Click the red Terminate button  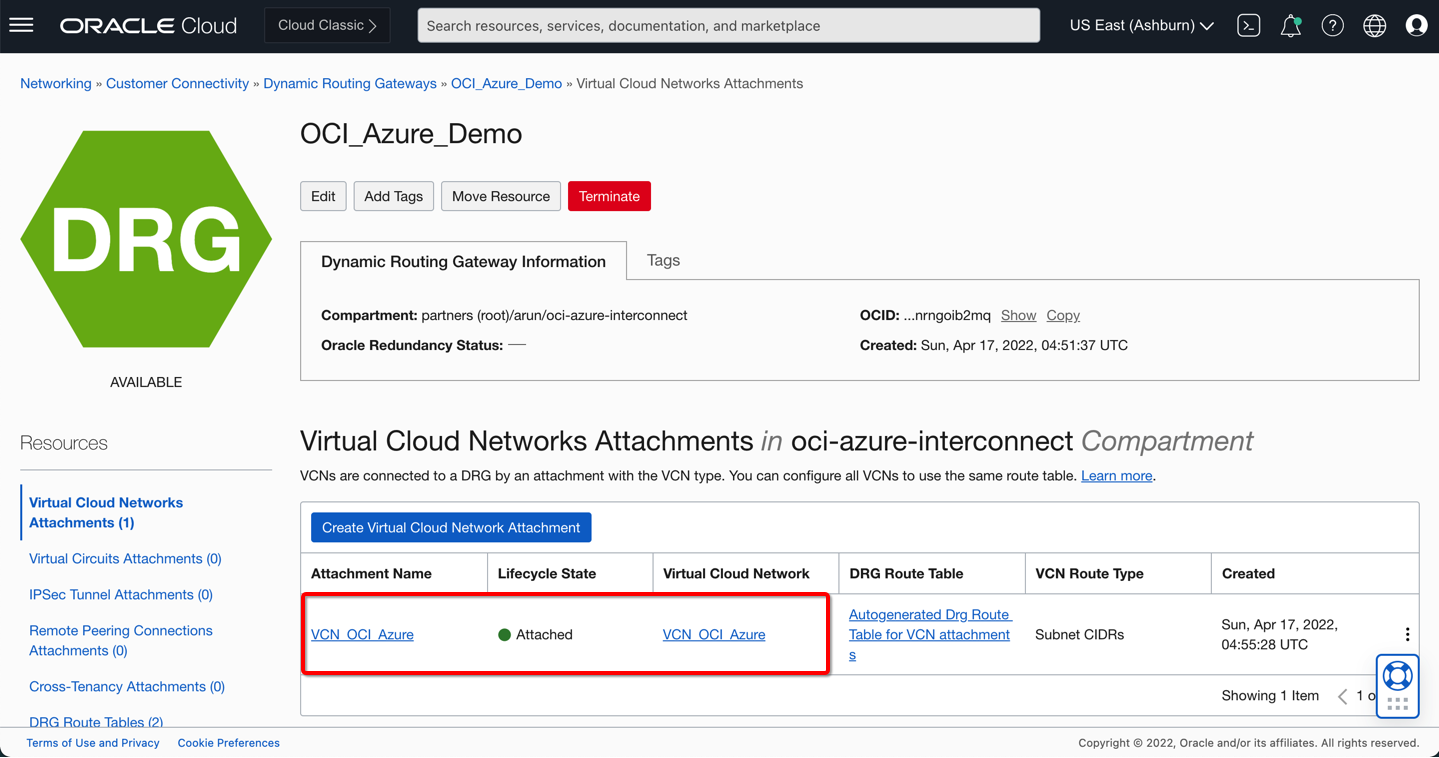[x=609, y=196]
